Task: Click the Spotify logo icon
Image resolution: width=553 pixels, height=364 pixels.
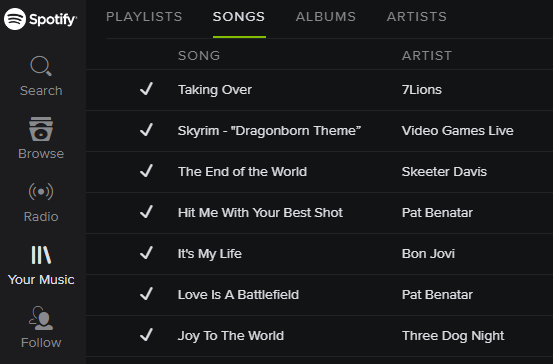Action: pyautogui.click(x=15, y=19)
